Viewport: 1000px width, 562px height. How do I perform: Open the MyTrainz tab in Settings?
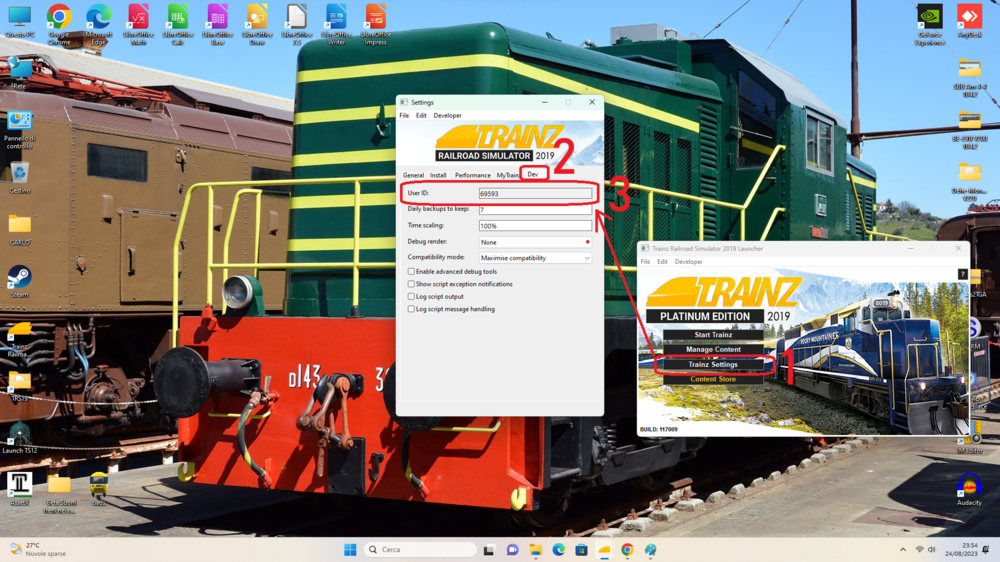coord(508,175)
